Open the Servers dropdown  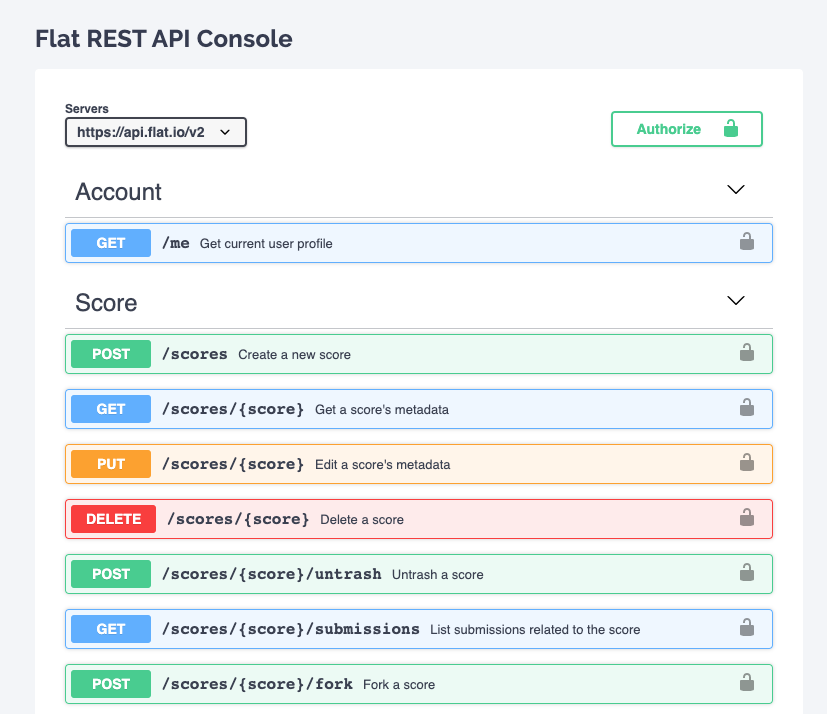(x=156, y=132)
